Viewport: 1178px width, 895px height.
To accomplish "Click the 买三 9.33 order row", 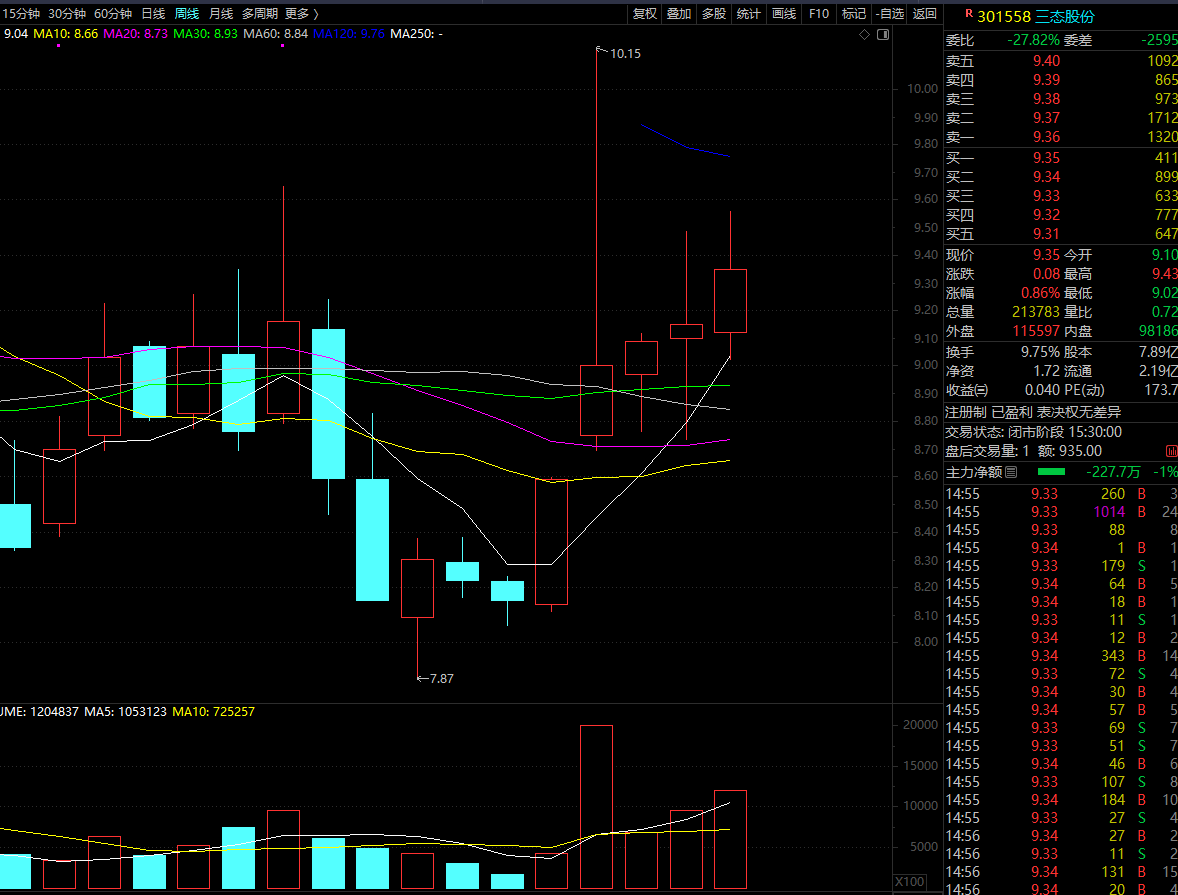I will [1061, 195].
